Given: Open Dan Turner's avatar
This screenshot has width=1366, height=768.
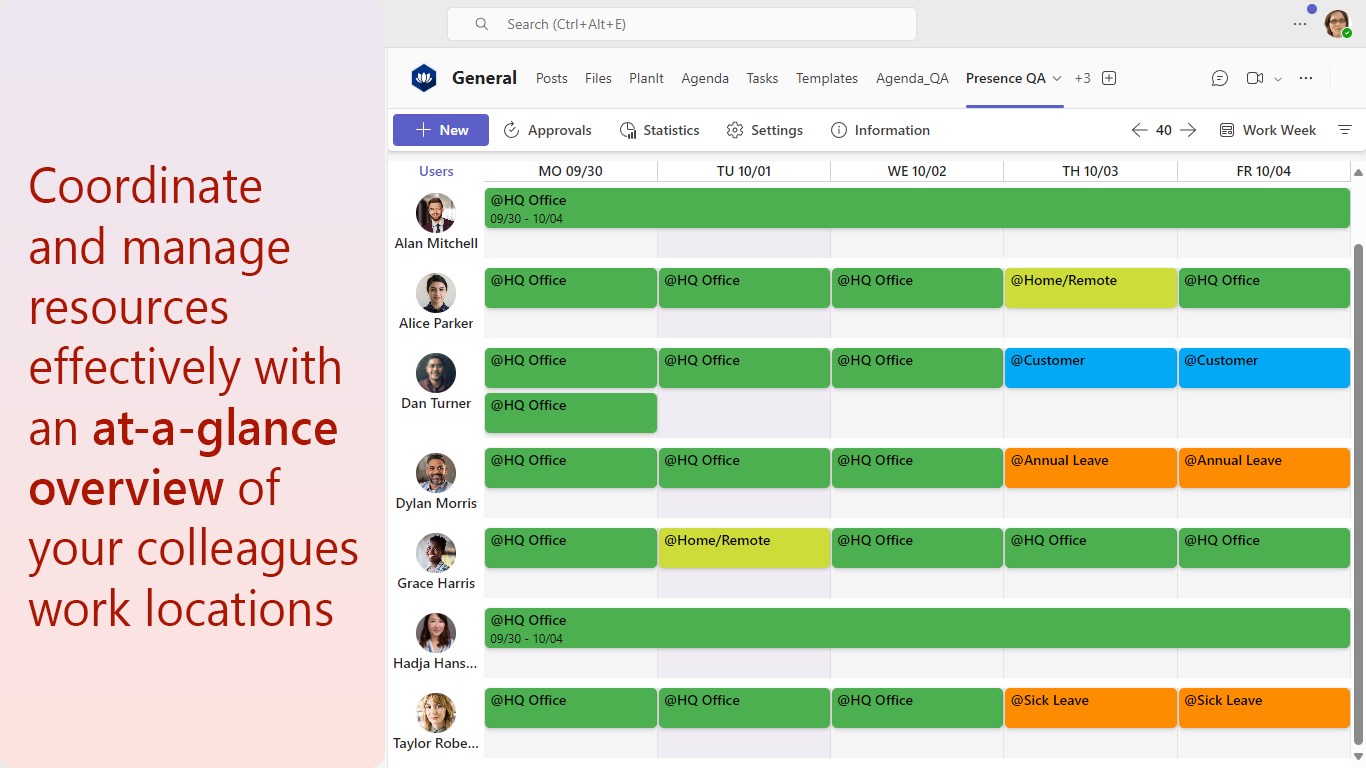Looking at the screenshot, I should click(x=436, y=373).
